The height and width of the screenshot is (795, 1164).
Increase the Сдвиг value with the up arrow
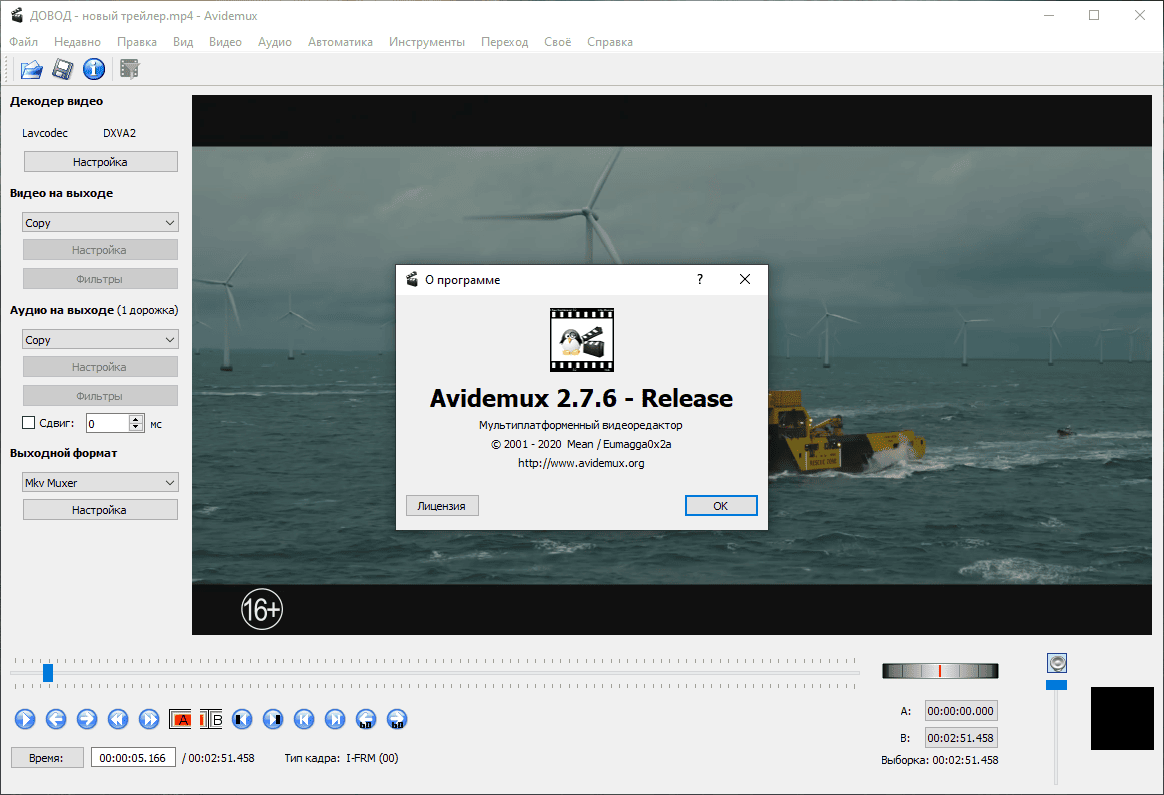pos(136,419)
